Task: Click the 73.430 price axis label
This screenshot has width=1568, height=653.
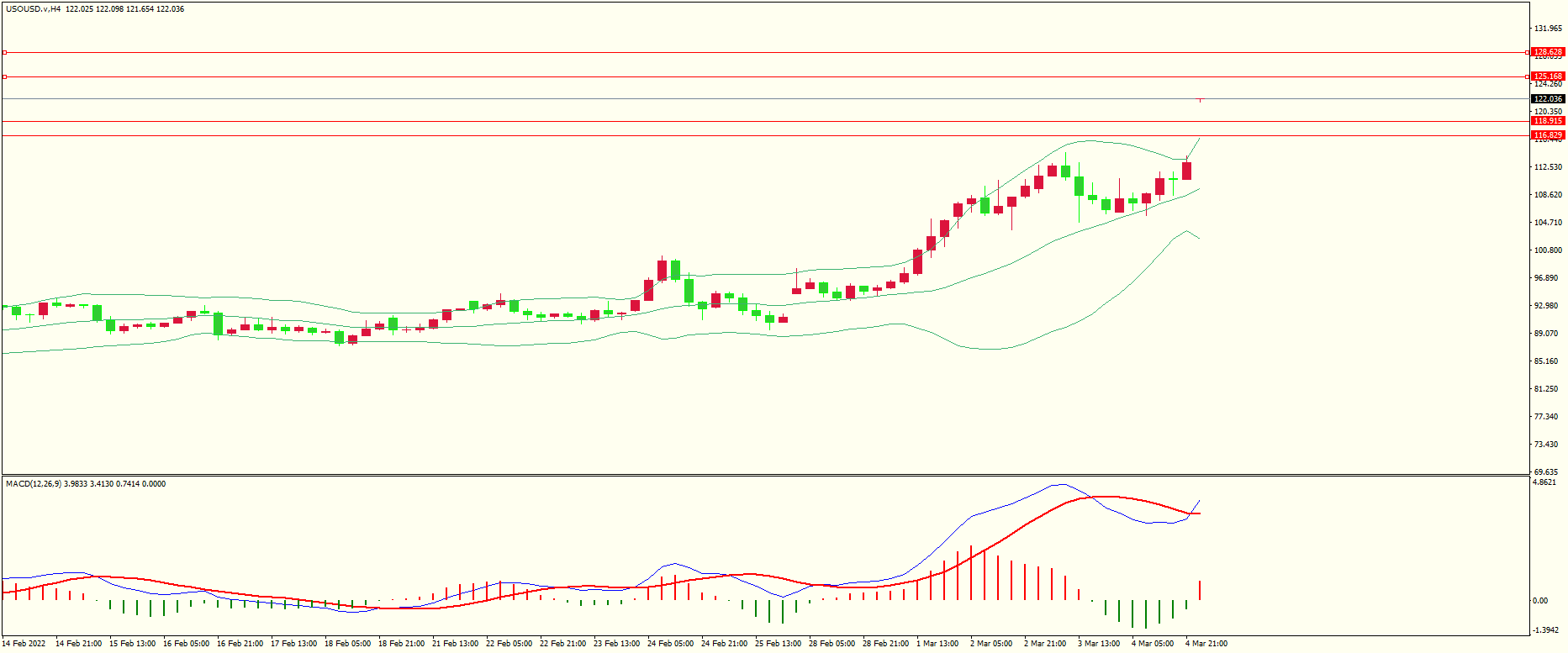Action: [1548, 445]
